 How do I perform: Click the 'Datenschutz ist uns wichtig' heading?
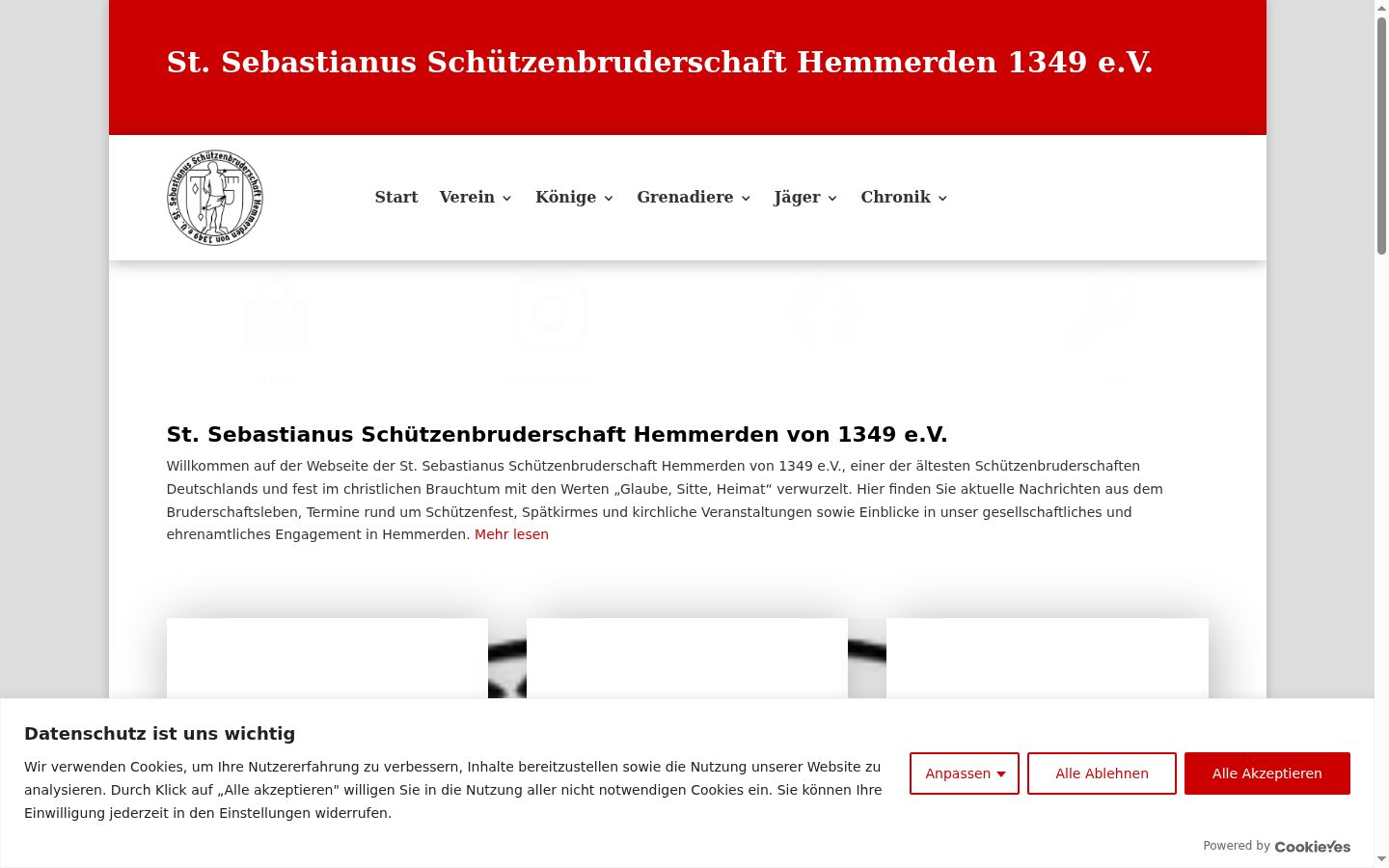pyautogui.click(x=159, y=734)
